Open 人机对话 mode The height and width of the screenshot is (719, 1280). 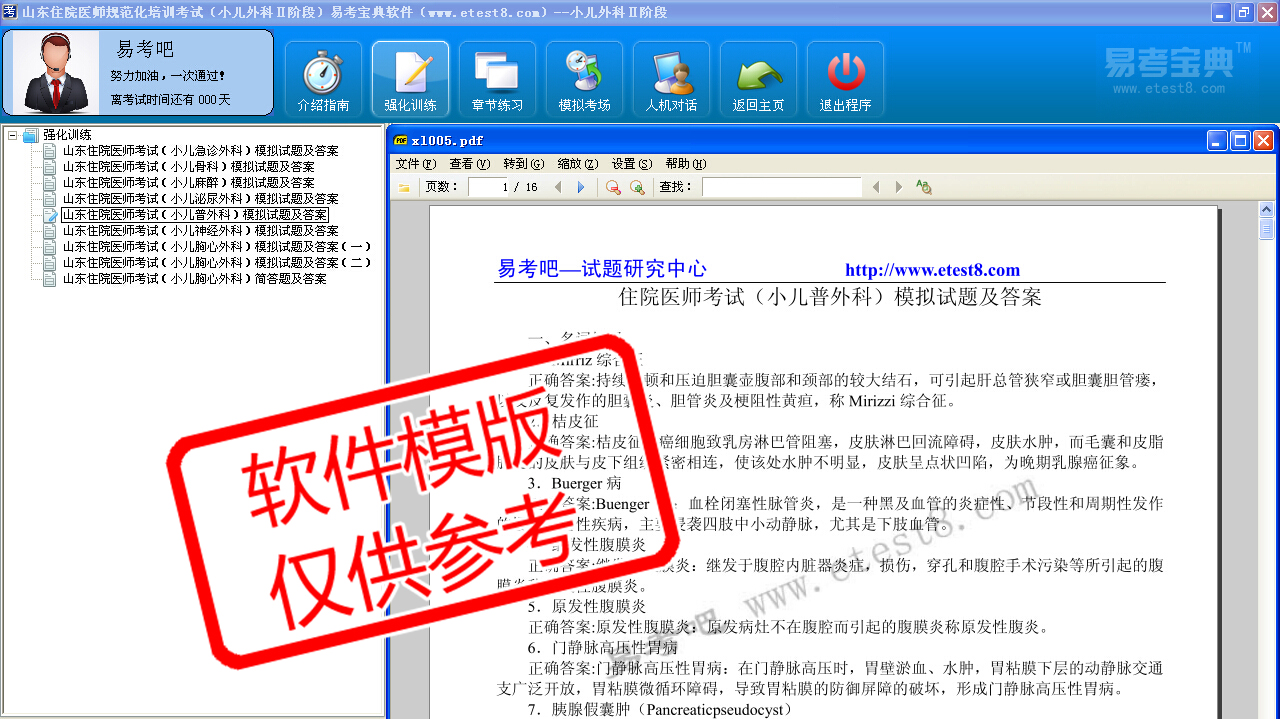pos(671,79)
